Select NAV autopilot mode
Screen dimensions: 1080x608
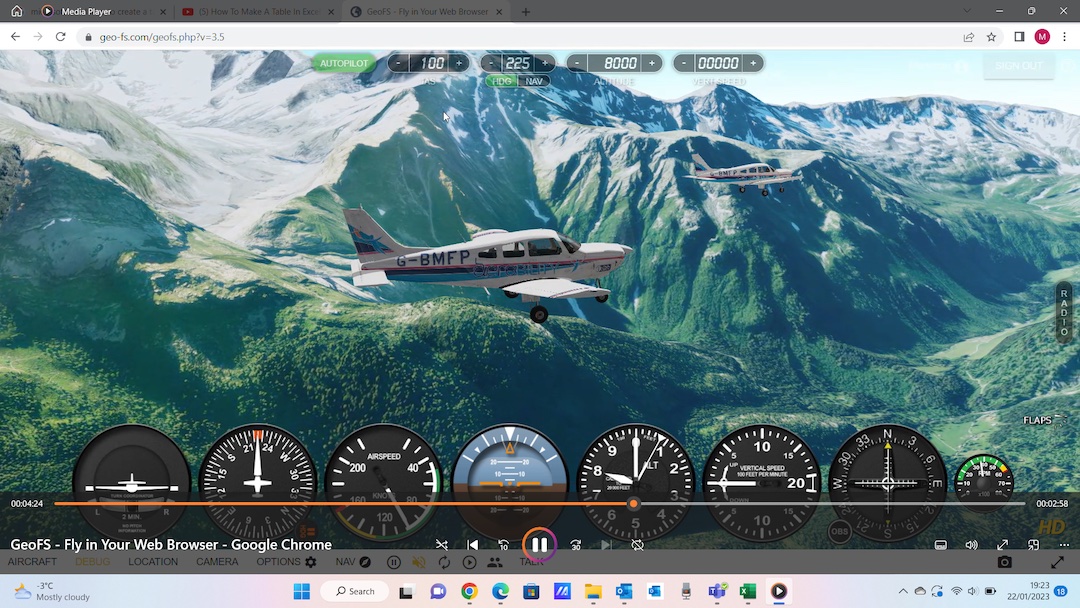(534, 81)
